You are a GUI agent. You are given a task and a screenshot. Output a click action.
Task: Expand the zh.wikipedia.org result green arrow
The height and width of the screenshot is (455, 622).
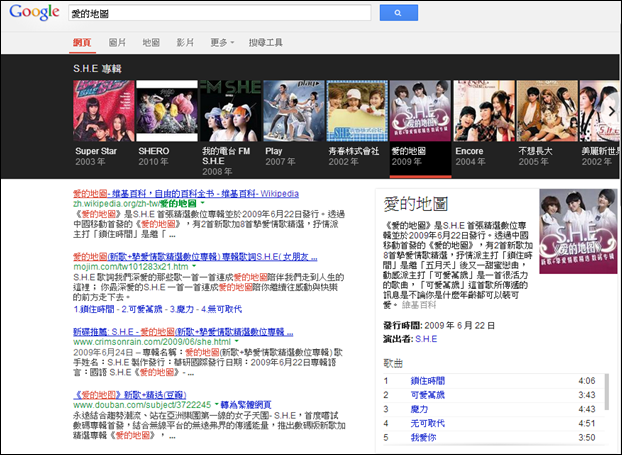(x=203, y=204)
